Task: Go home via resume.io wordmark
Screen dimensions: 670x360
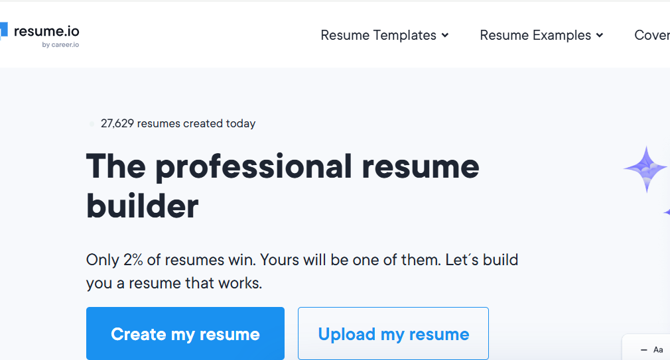Action: tap(46, 31)
